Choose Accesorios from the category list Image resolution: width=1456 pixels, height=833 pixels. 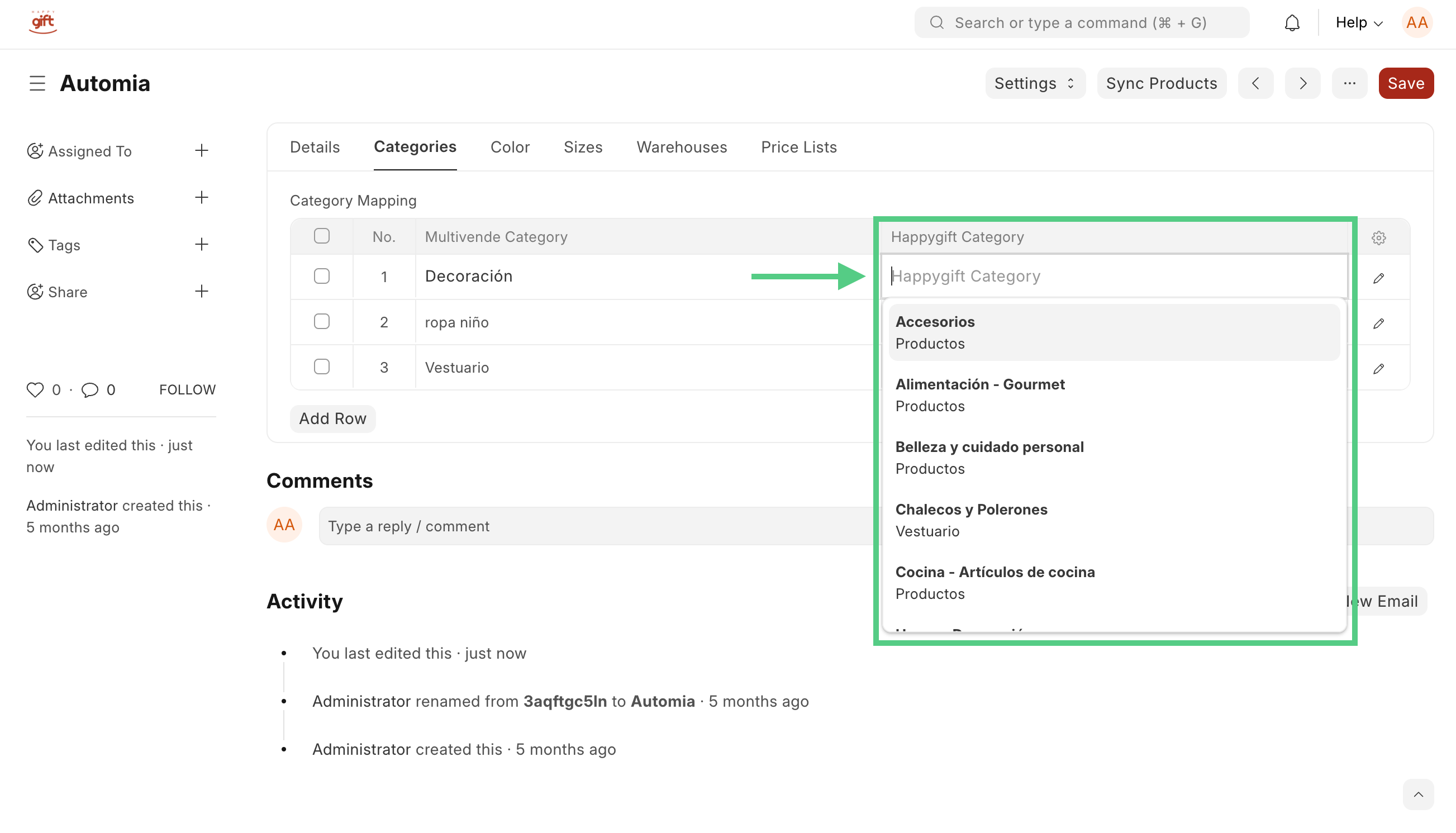1114,332
